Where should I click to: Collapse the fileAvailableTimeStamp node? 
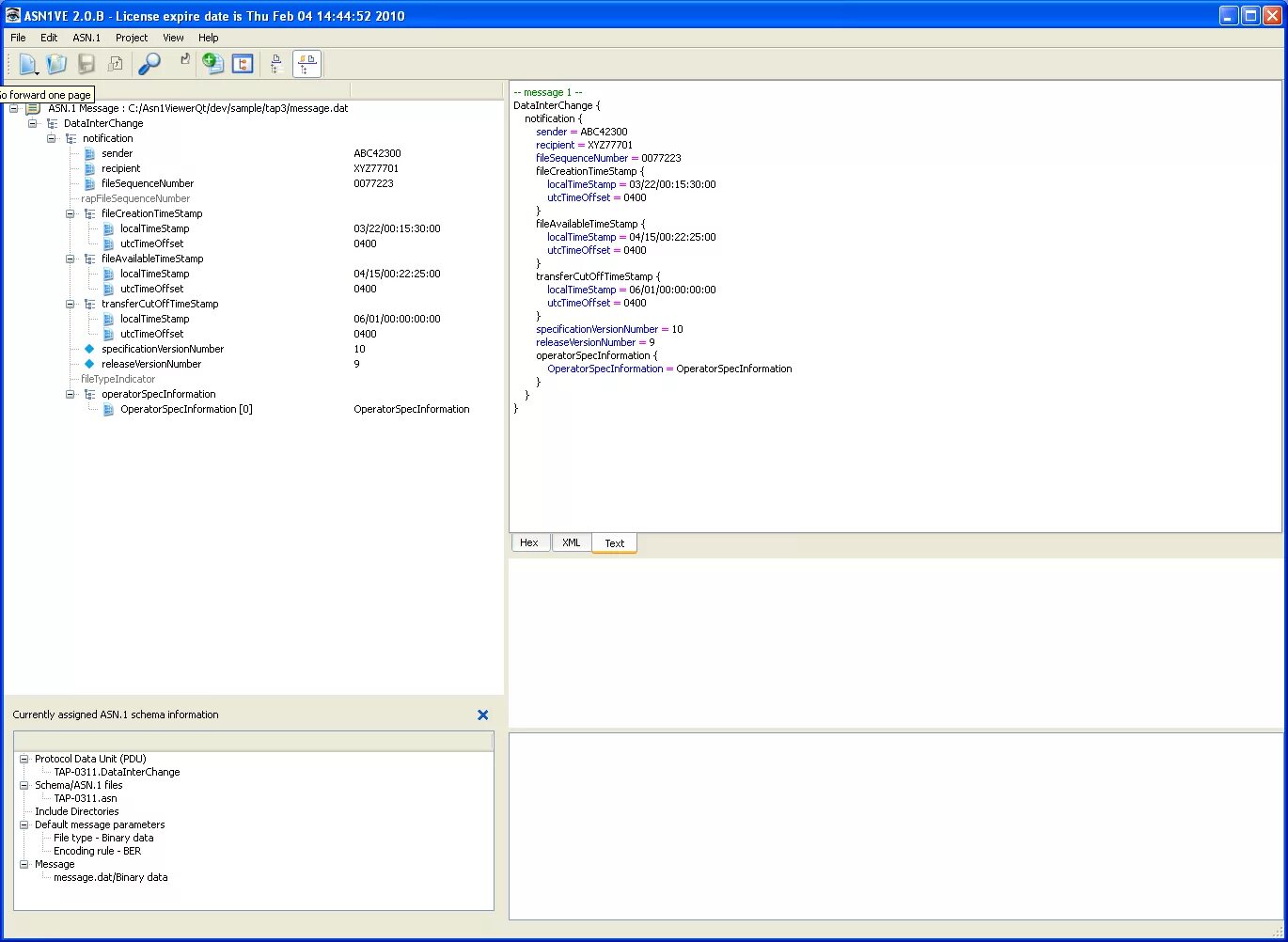(70, 259)
